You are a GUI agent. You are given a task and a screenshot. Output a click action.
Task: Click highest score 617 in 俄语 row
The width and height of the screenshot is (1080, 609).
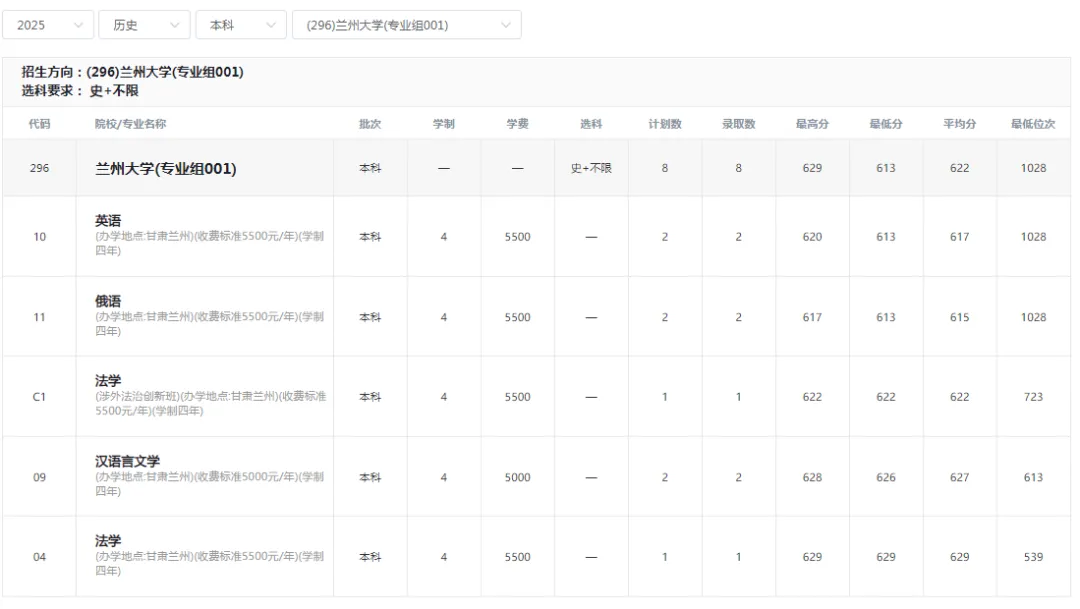[x=812, y=318]
